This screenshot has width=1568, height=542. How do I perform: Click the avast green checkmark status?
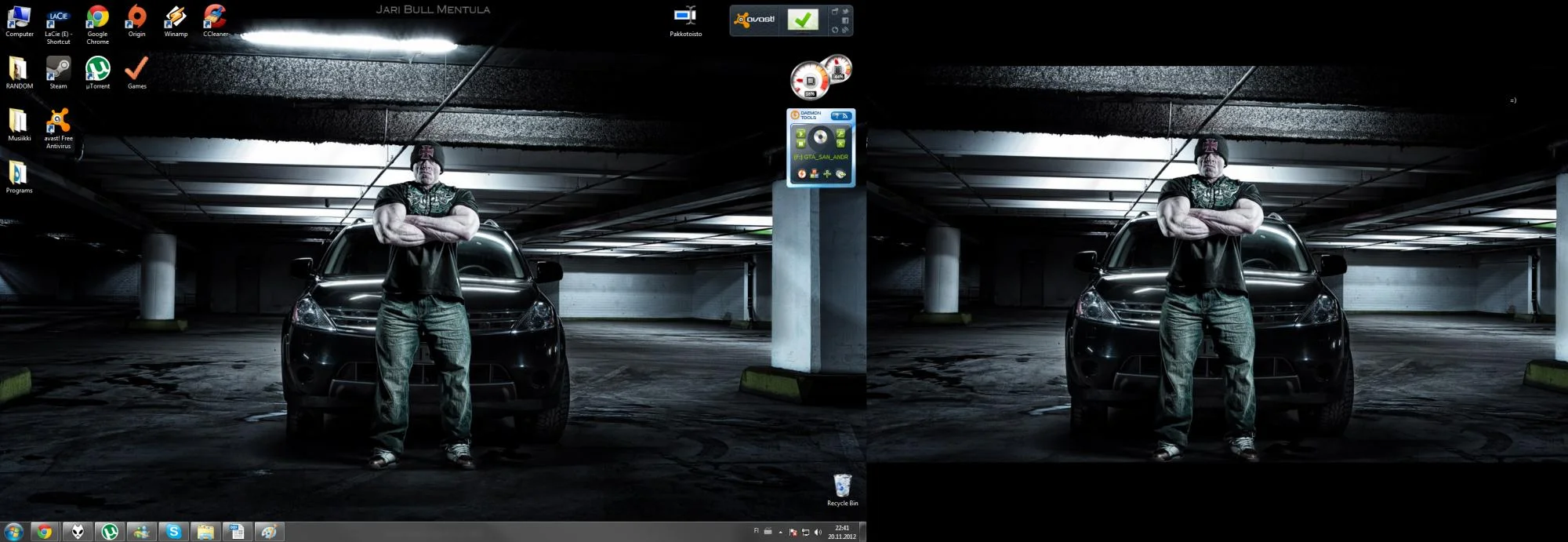[x=802, y=20]
